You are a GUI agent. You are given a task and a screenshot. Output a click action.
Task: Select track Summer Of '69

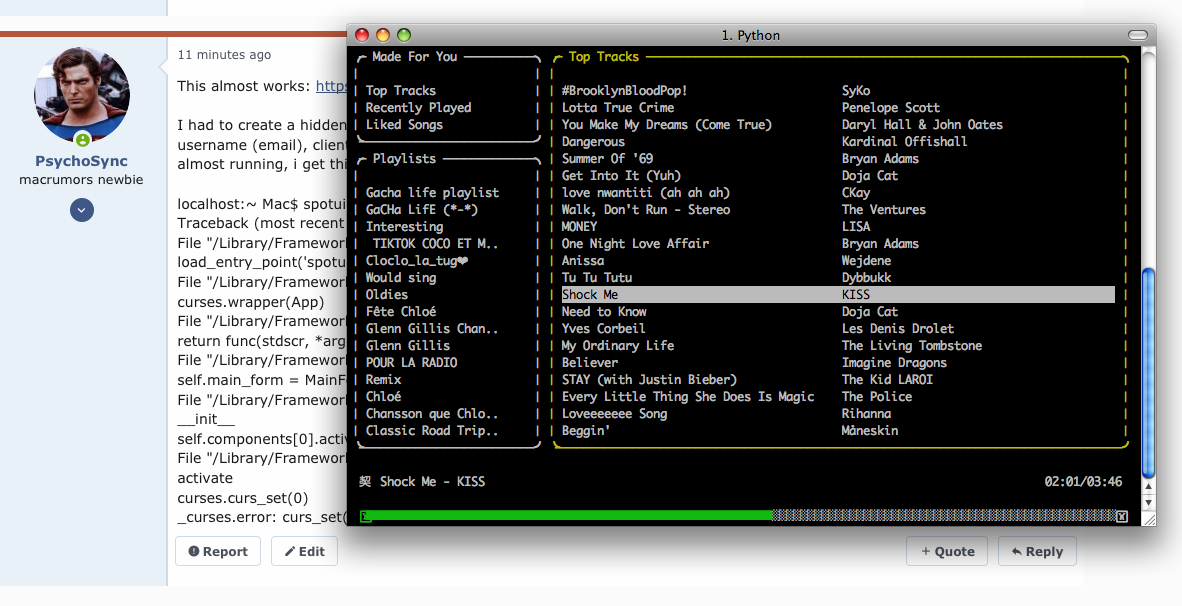pos(607,158)
